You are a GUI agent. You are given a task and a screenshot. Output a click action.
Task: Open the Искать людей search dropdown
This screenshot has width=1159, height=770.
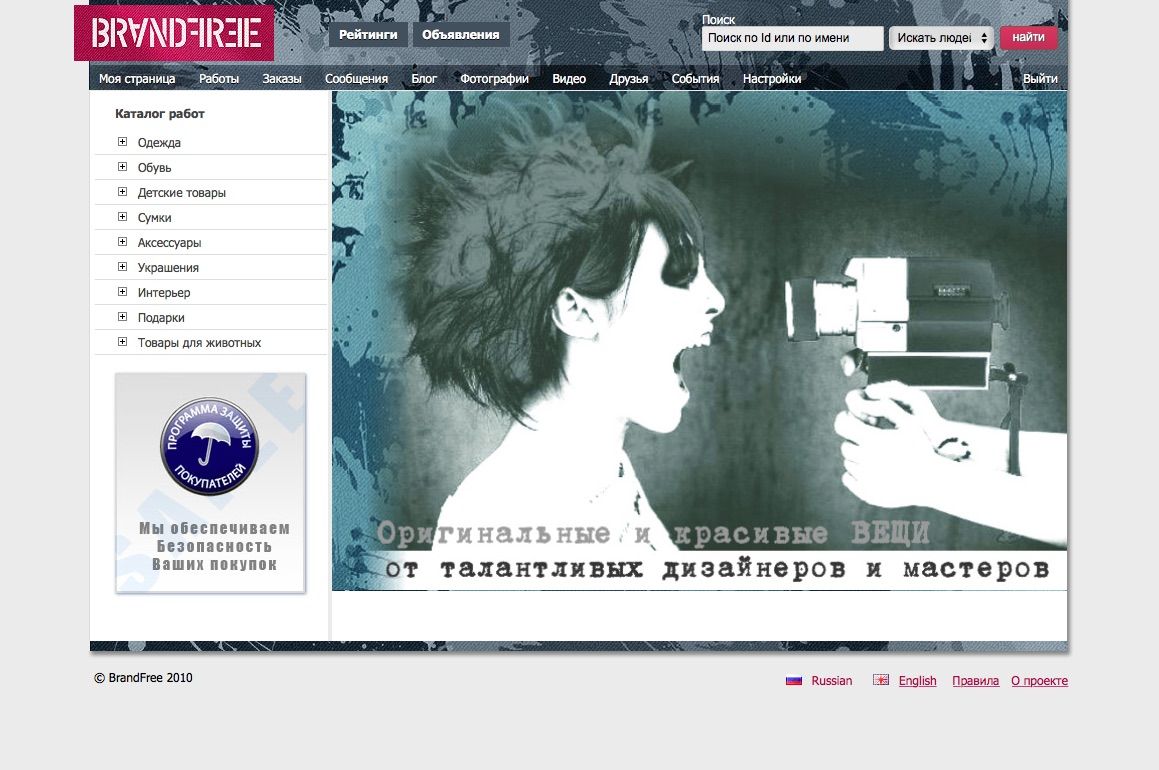pos(940,38)
